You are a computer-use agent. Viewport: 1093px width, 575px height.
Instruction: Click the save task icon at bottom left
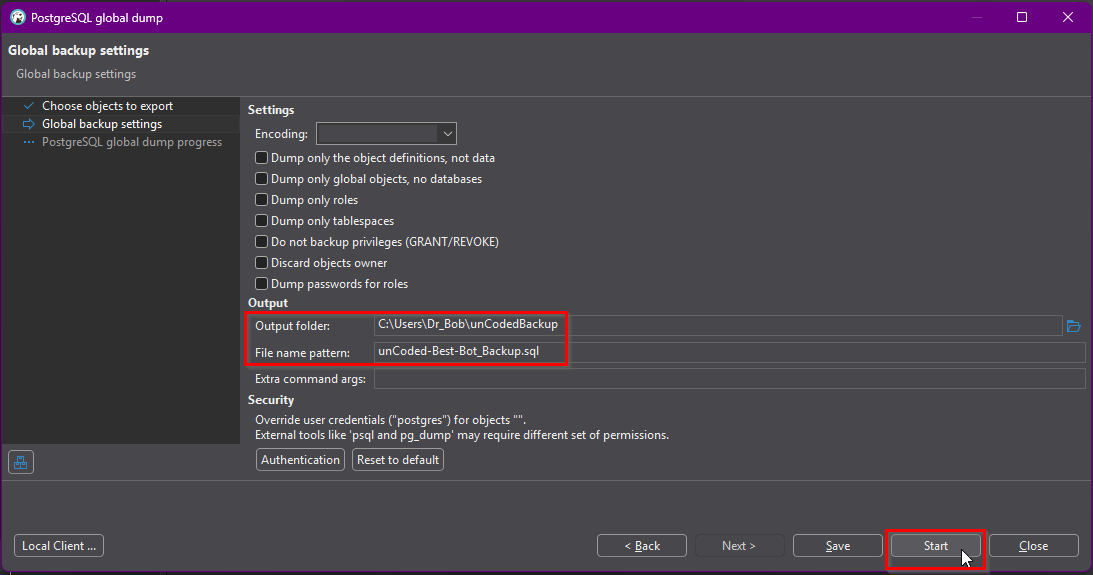coord(21,461)
